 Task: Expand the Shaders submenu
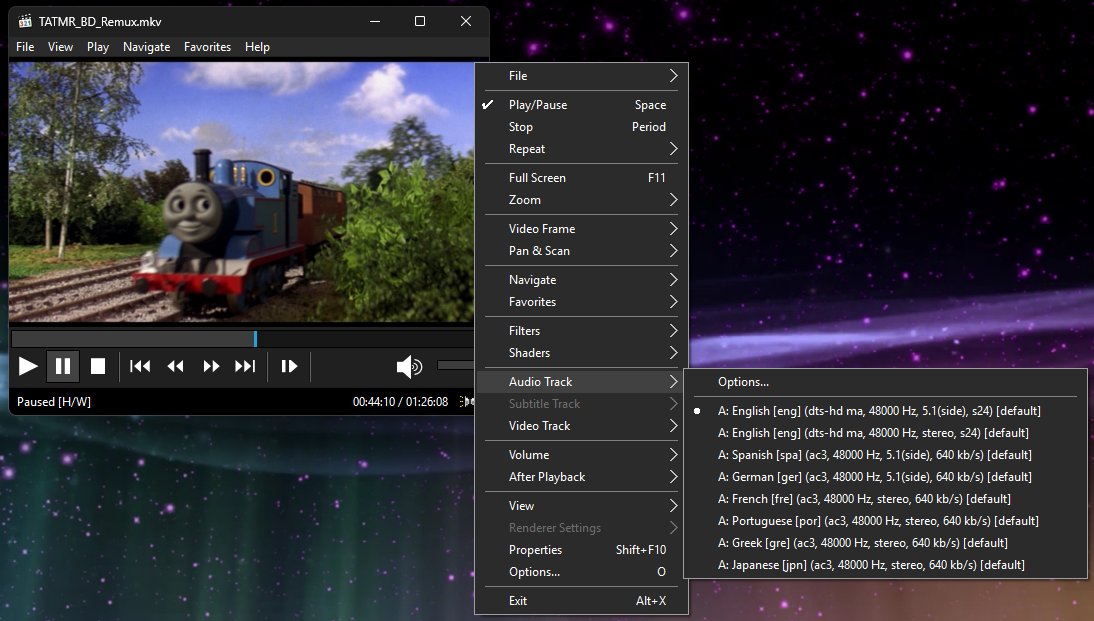(x=581, y=352)
